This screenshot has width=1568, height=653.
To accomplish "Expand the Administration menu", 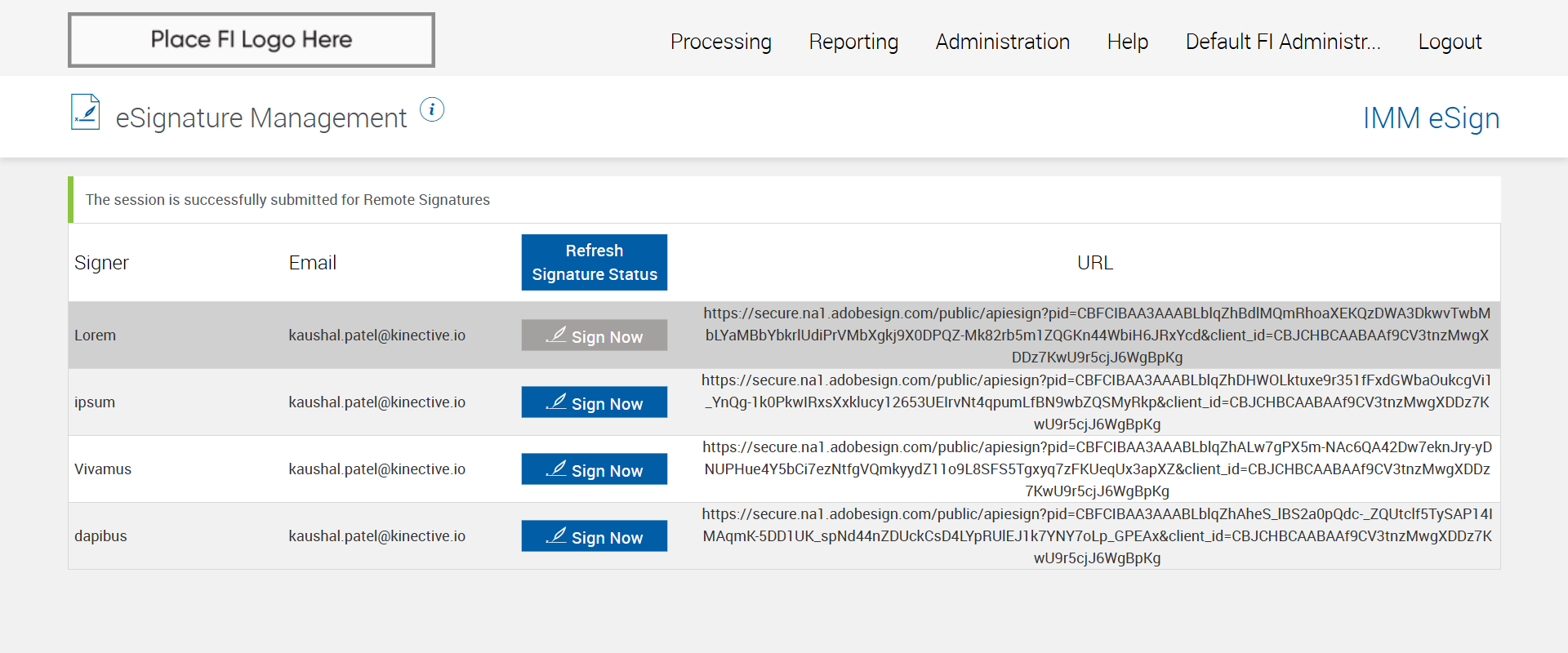I will [1002, 42].
